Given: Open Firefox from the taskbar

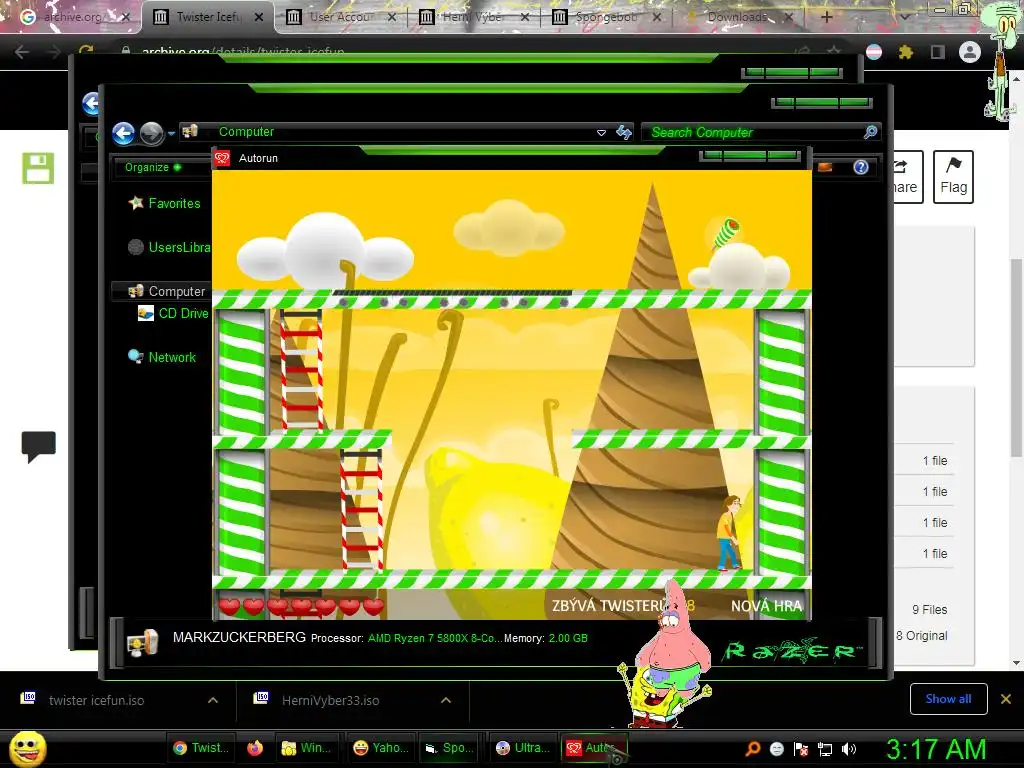Looking at the screenshot, I should coord(255,748).
